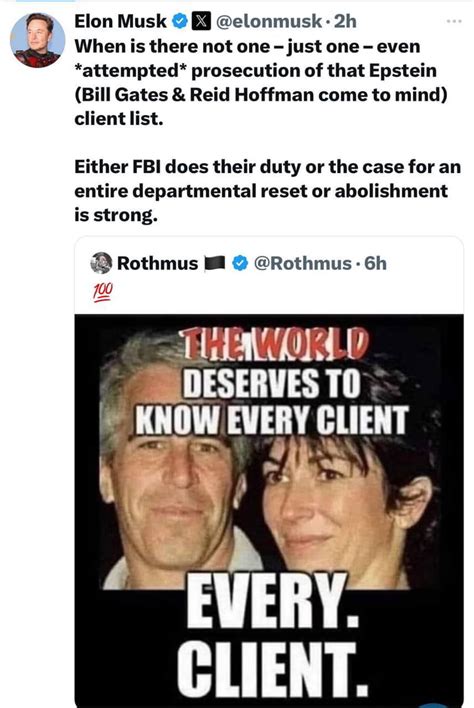
Task: Click the 2h timestamp on the tweet
Action: 345,21
